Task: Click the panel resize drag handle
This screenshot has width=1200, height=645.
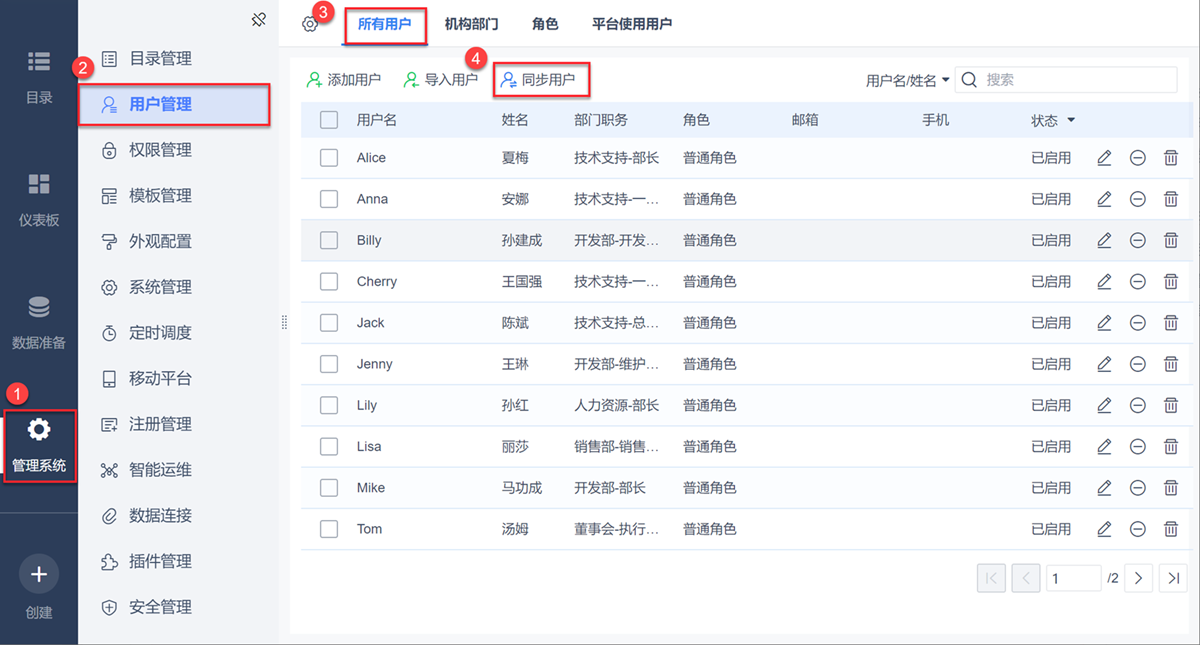Action: coord(284,322)
